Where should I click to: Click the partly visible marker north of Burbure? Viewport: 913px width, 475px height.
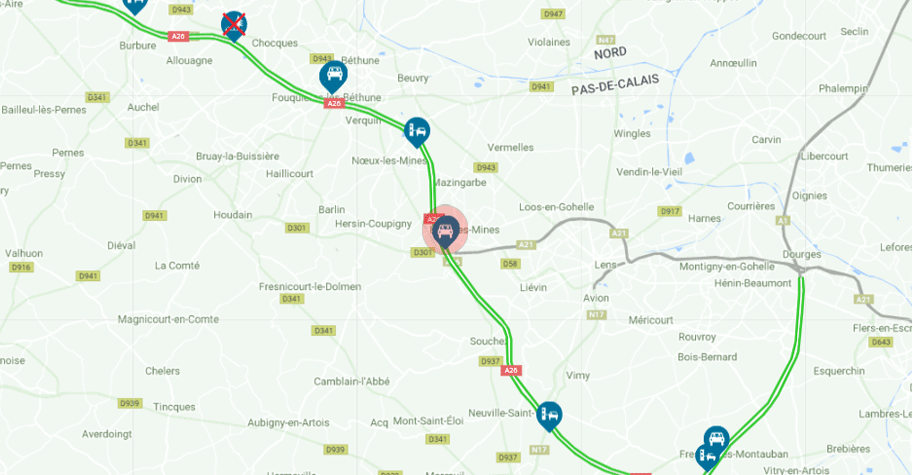(x=135, y=6)
